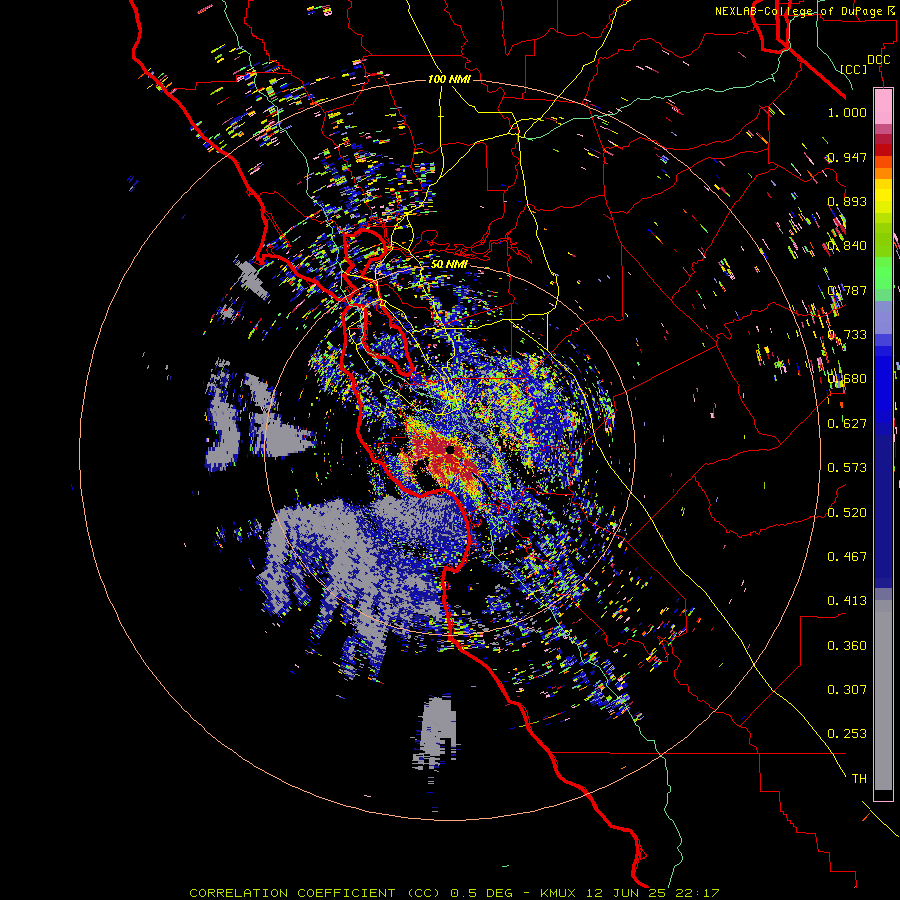Click the 0.627 scale value
This screenshot has height=900, width=900.
847,424
